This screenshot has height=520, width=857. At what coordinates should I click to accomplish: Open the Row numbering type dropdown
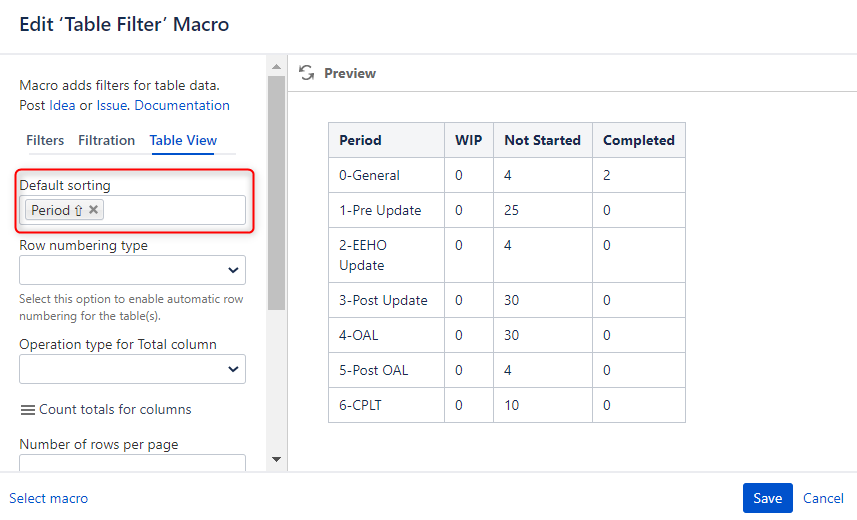coord(132,270)
